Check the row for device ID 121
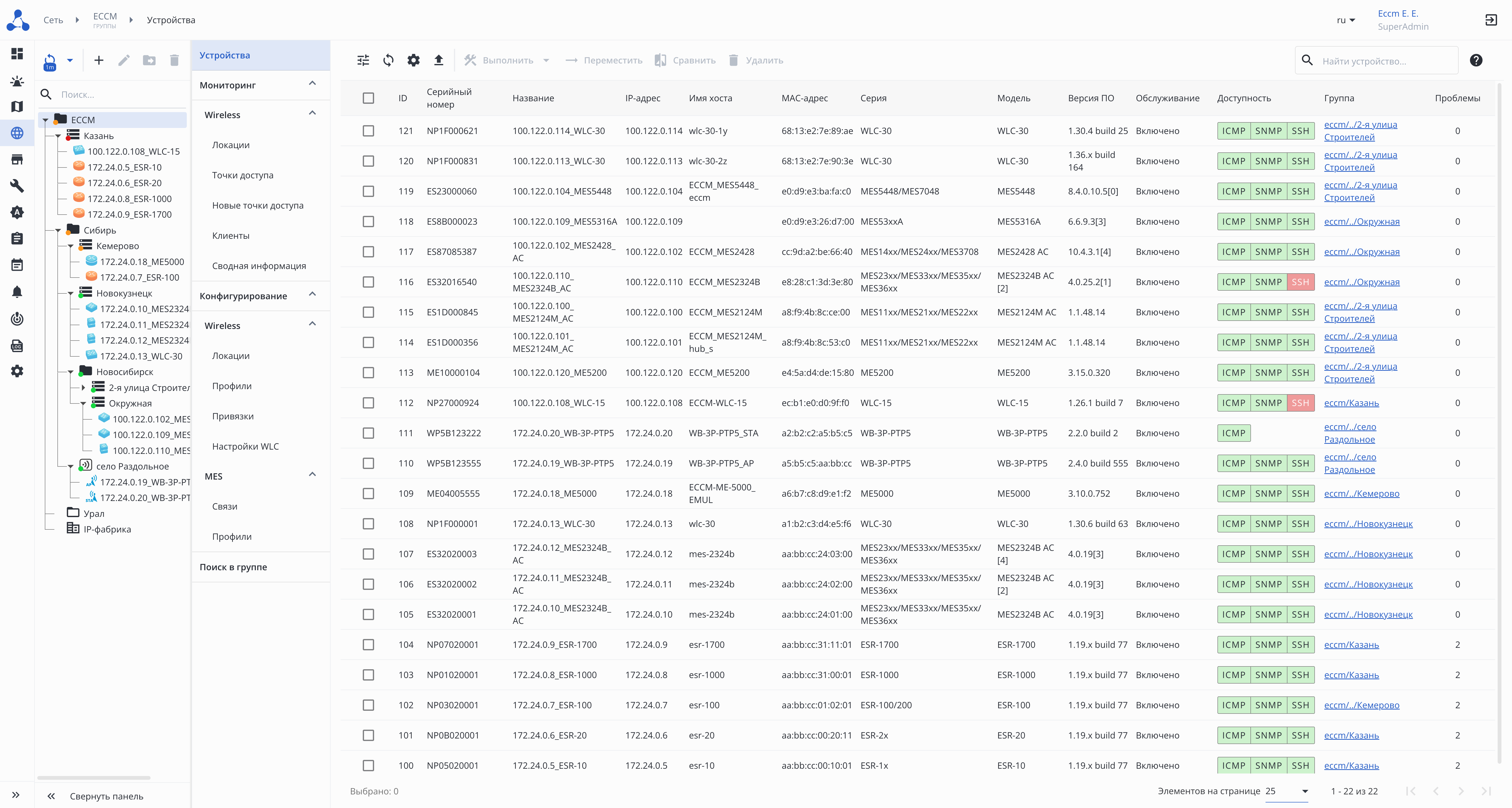This screenshot has width=1512, height=808. (x=368, y=131)
